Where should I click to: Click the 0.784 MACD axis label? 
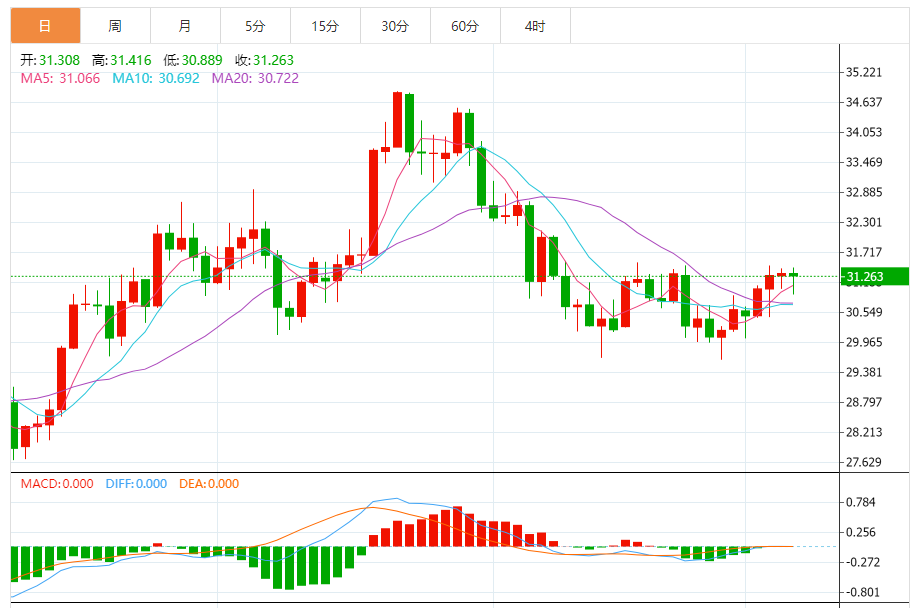[860, 502]
